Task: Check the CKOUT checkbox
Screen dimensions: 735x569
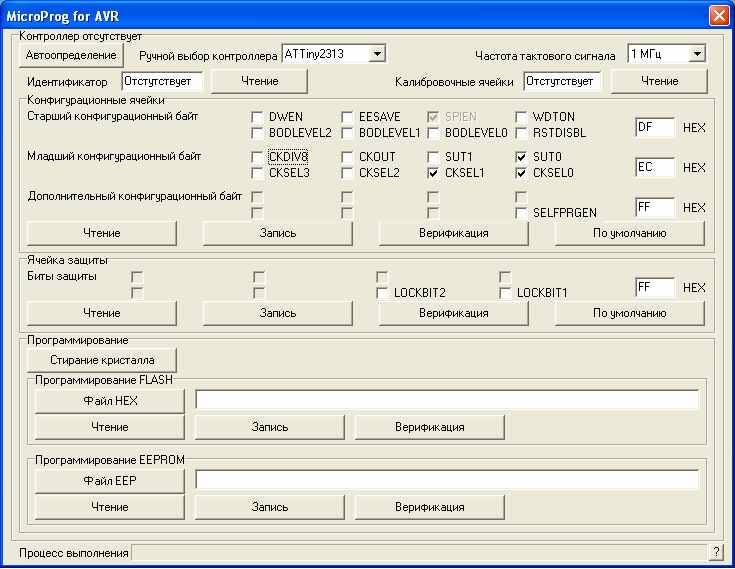Action: click(347, 157)
